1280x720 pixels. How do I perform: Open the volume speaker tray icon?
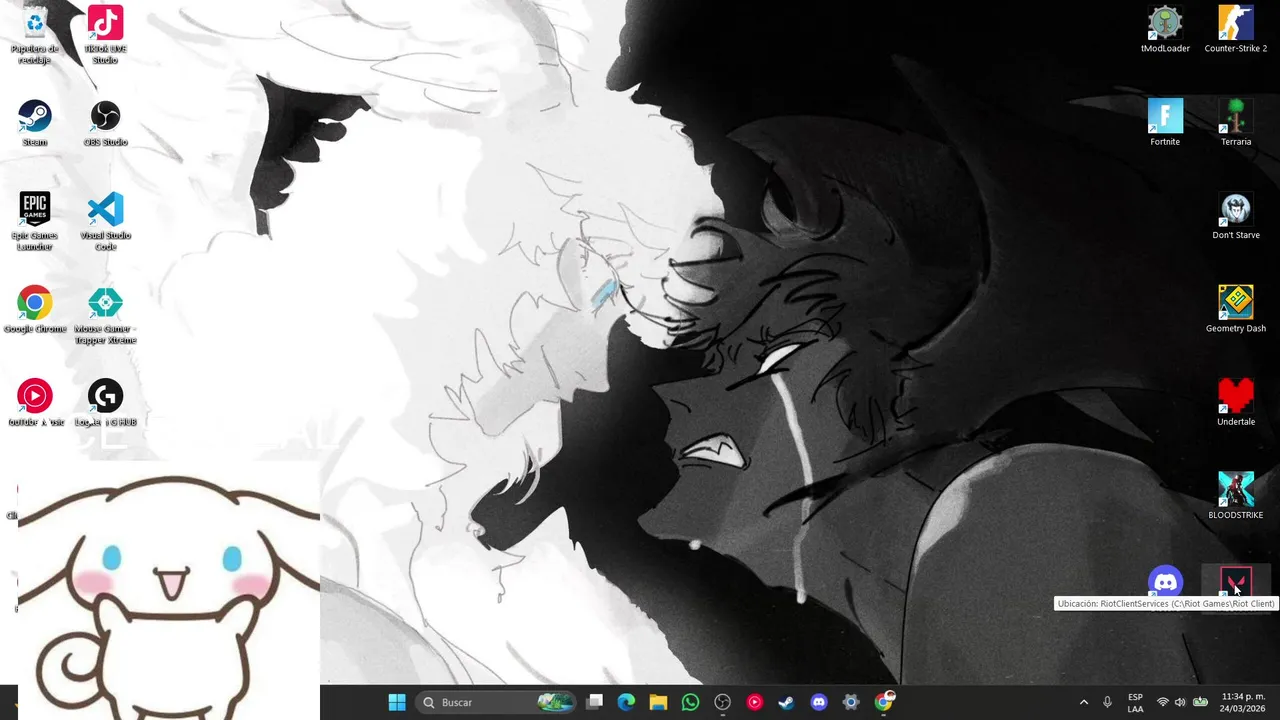(x=1180, y=702)
